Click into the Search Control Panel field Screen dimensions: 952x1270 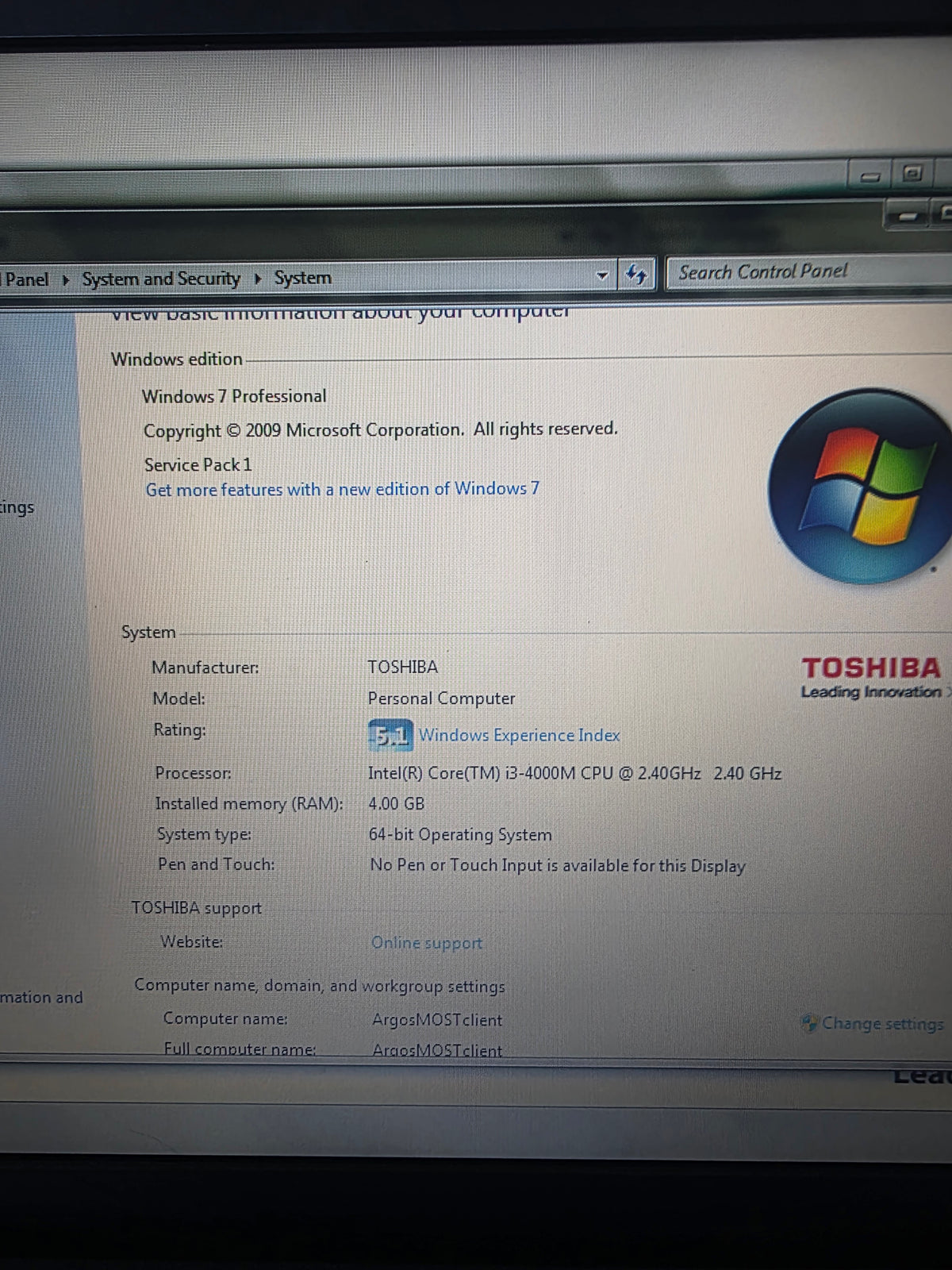point(809,272)
